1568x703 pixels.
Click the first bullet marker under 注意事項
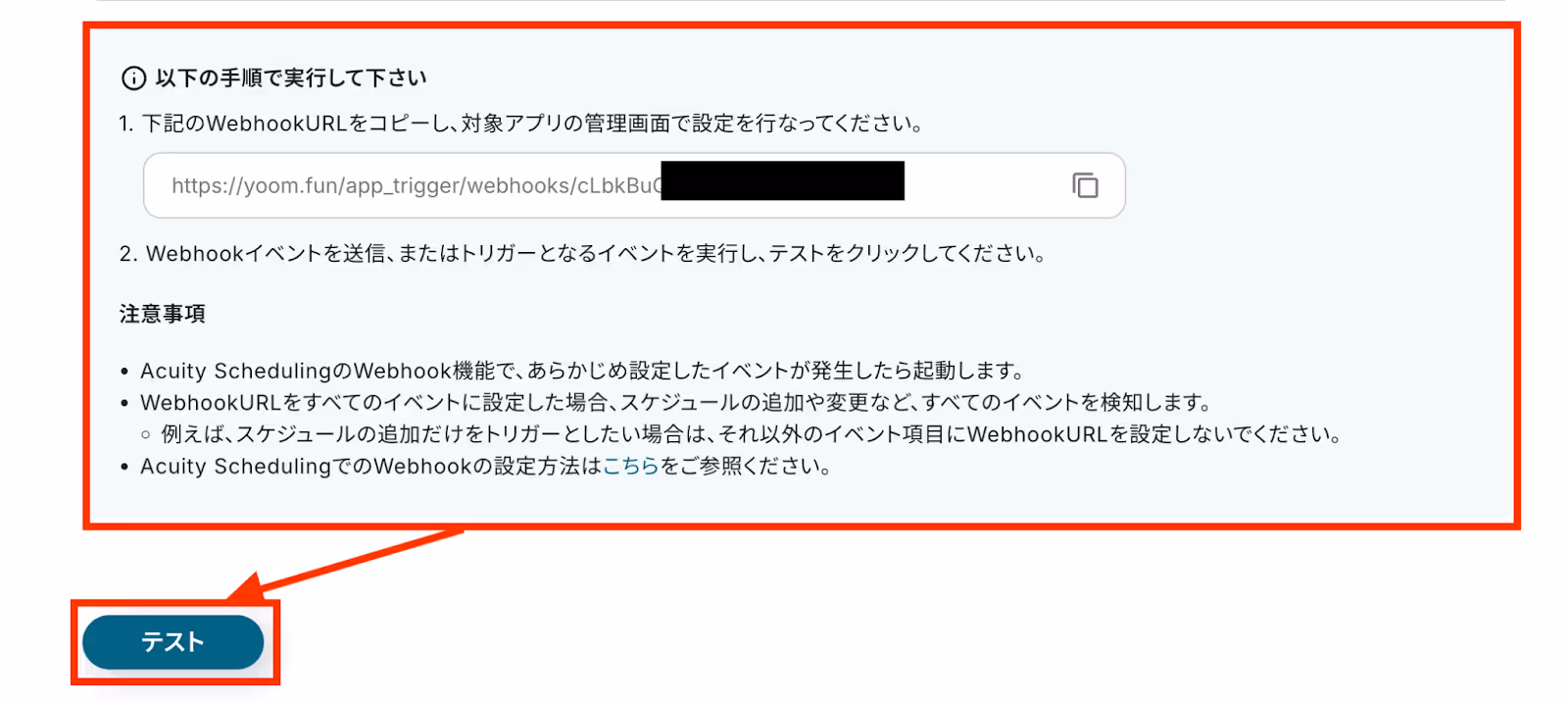point(124,372)
